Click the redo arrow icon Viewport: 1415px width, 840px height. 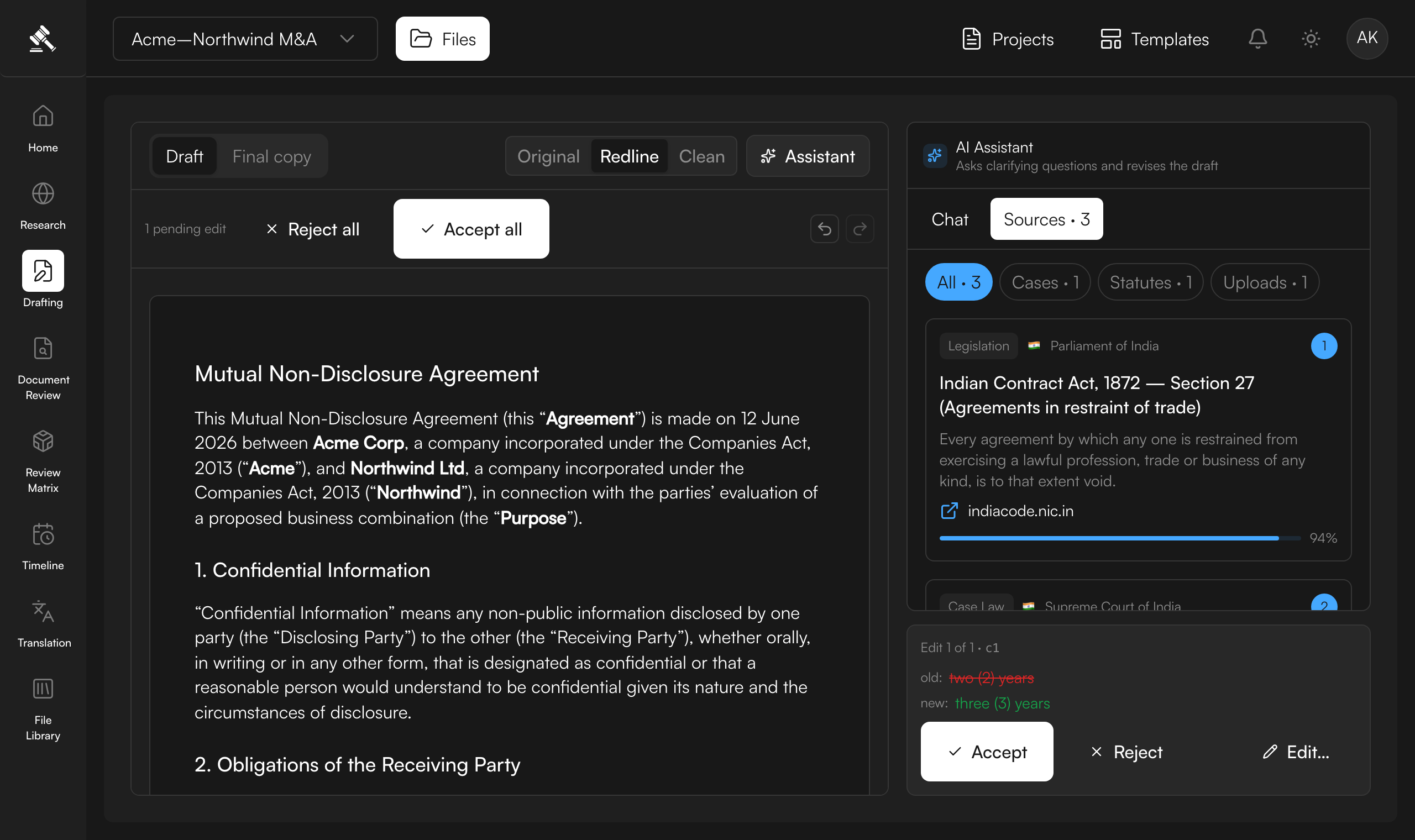coord(860,229)
